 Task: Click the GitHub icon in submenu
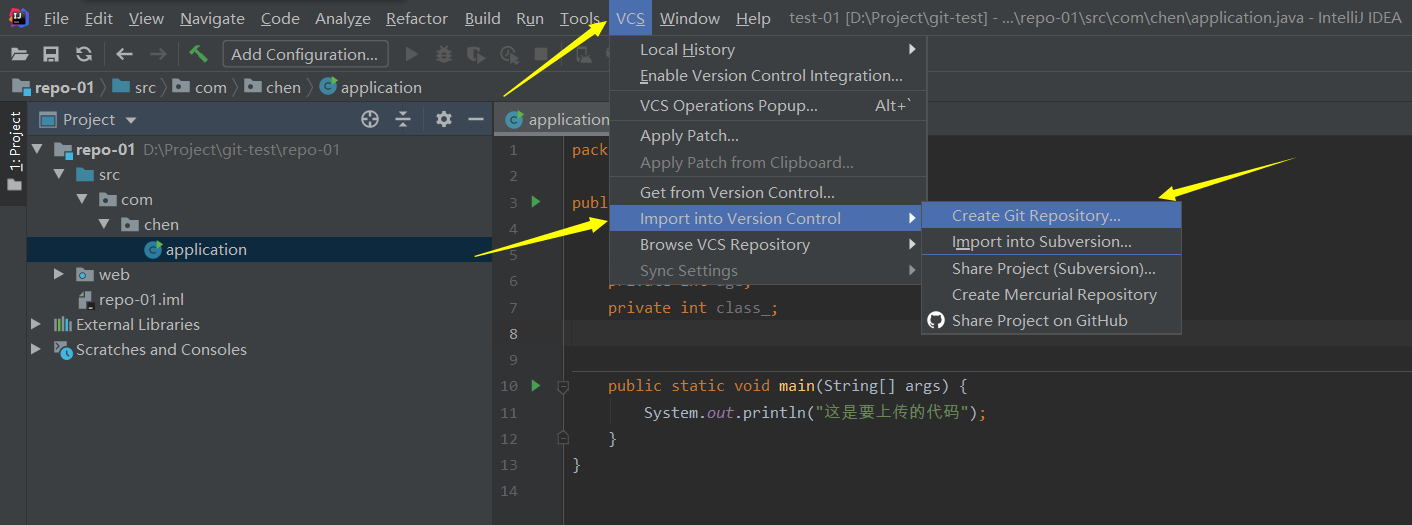coord(936,320)
